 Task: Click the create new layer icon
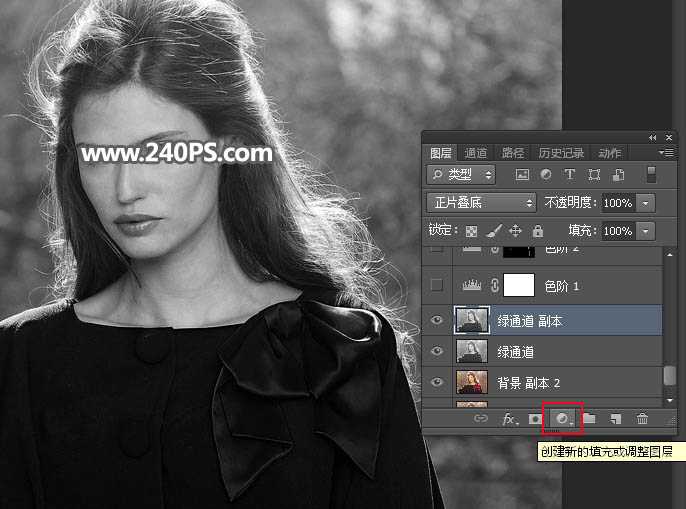(616, 419)
